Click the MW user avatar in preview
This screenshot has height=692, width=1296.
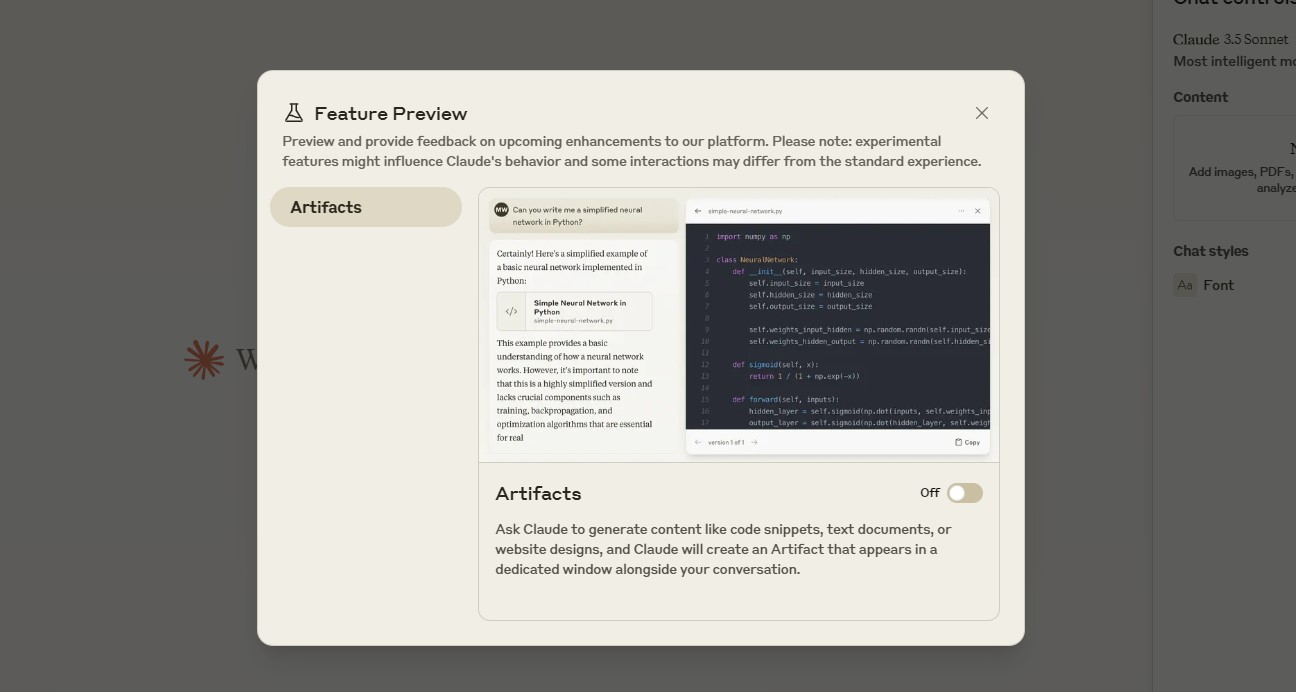[501, 210]
